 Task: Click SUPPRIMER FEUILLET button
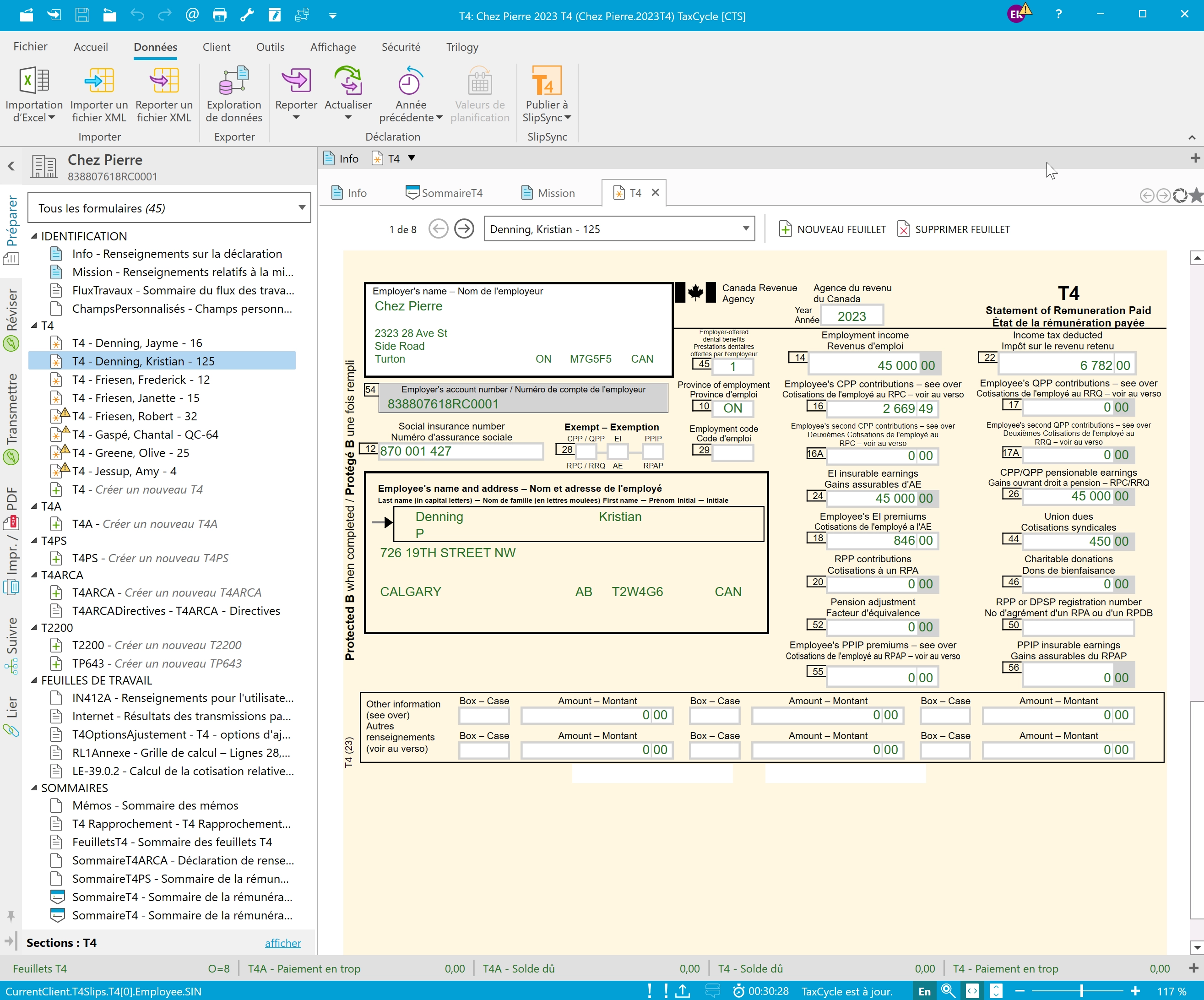point(953,229)
